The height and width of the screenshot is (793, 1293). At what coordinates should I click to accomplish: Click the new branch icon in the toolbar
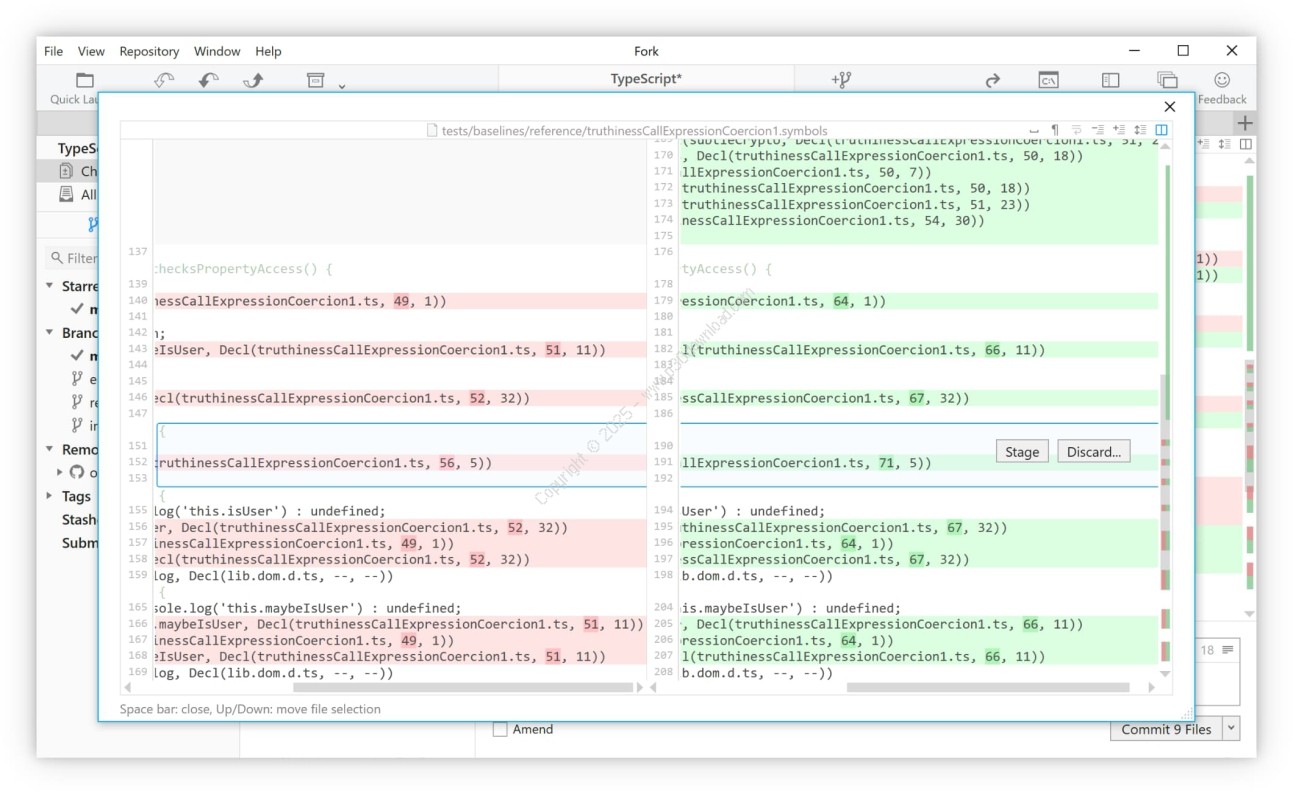[x=841, y=80]
